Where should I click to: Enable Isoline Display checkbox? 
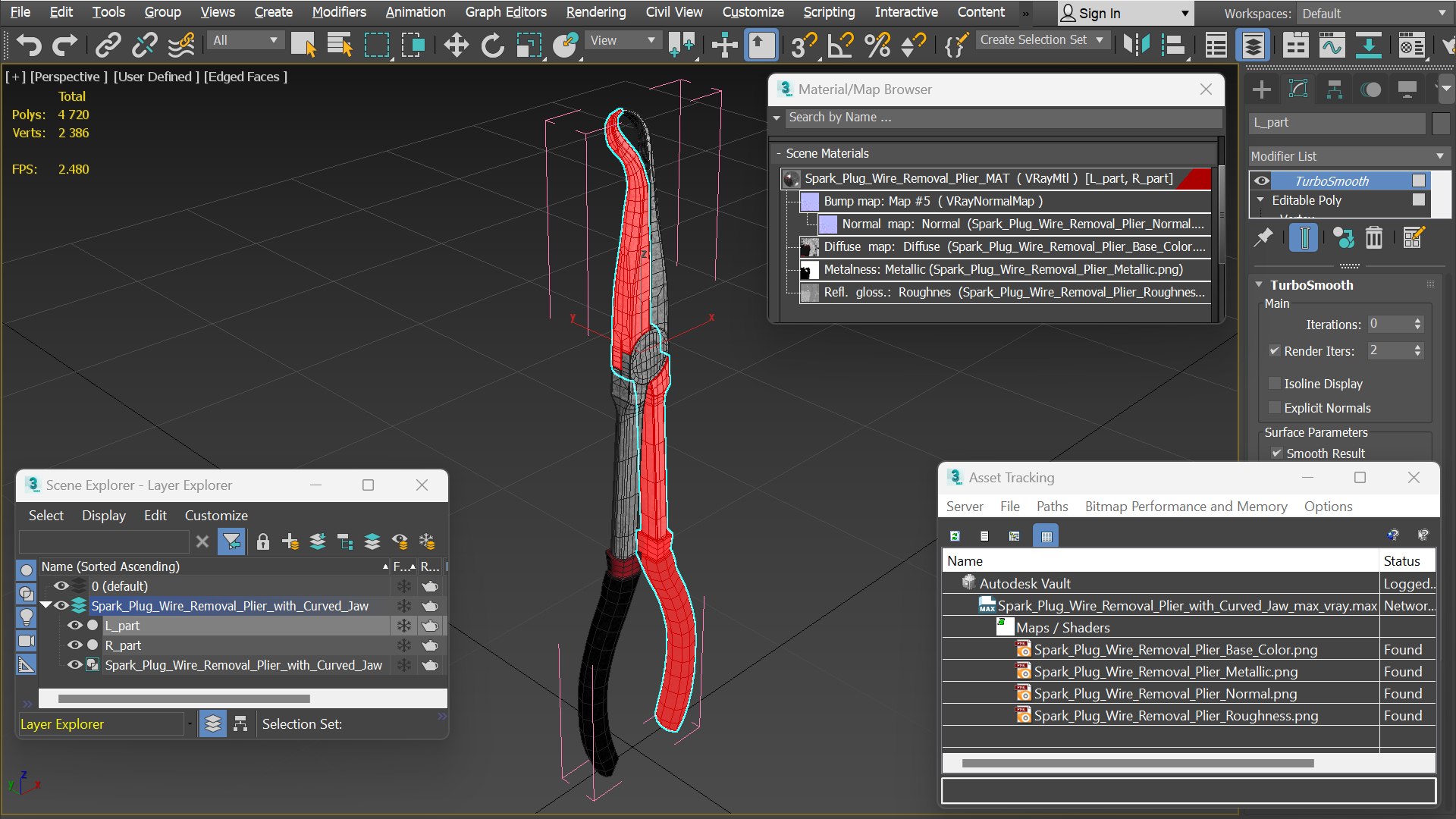click(1275, 384)
